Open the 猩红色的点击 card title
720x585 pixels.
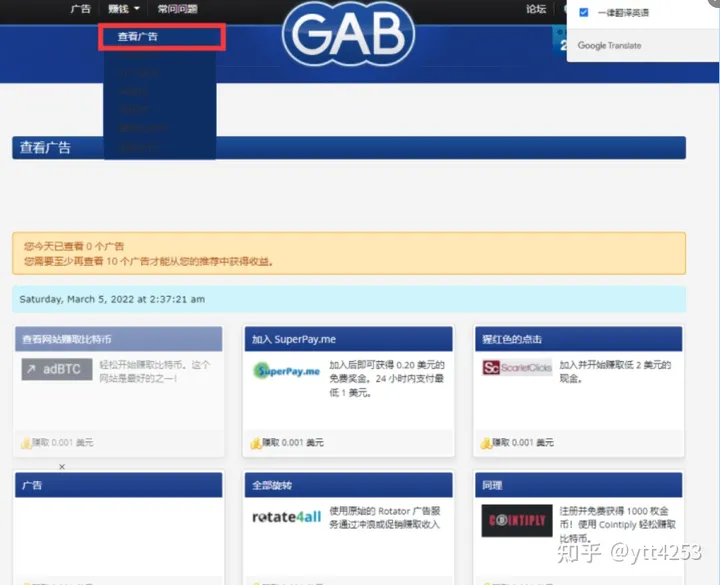(x=512, y=339)
